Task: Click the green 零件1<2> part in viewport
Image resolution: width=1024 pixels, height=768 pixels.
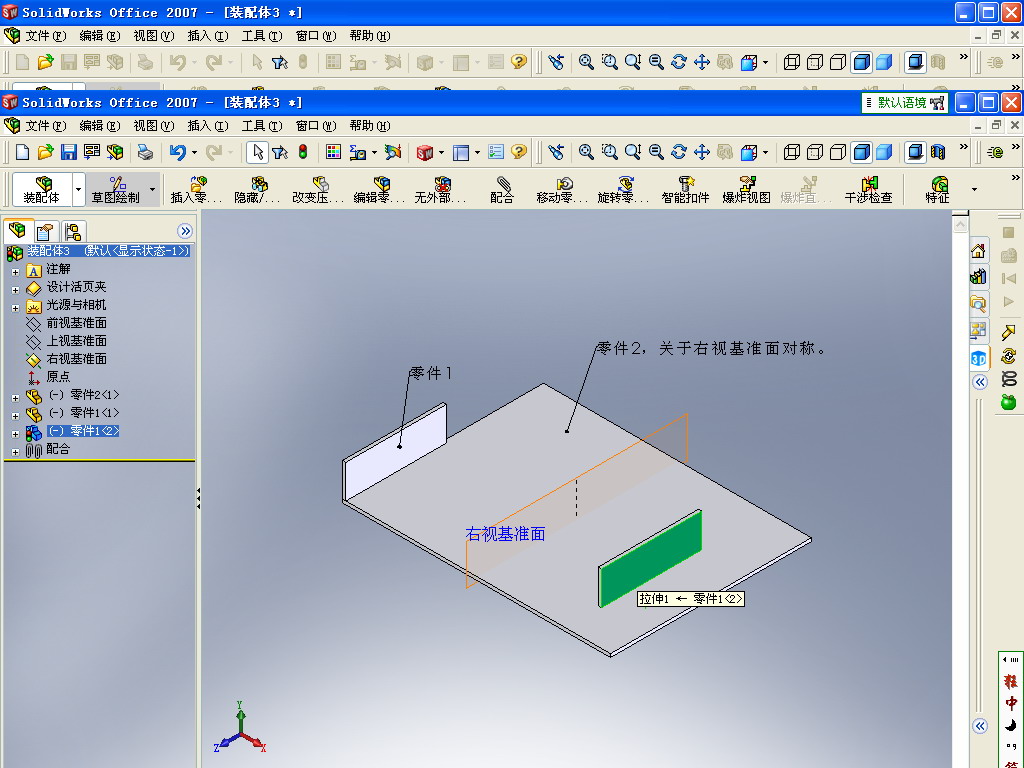Action: click(650, 558)
